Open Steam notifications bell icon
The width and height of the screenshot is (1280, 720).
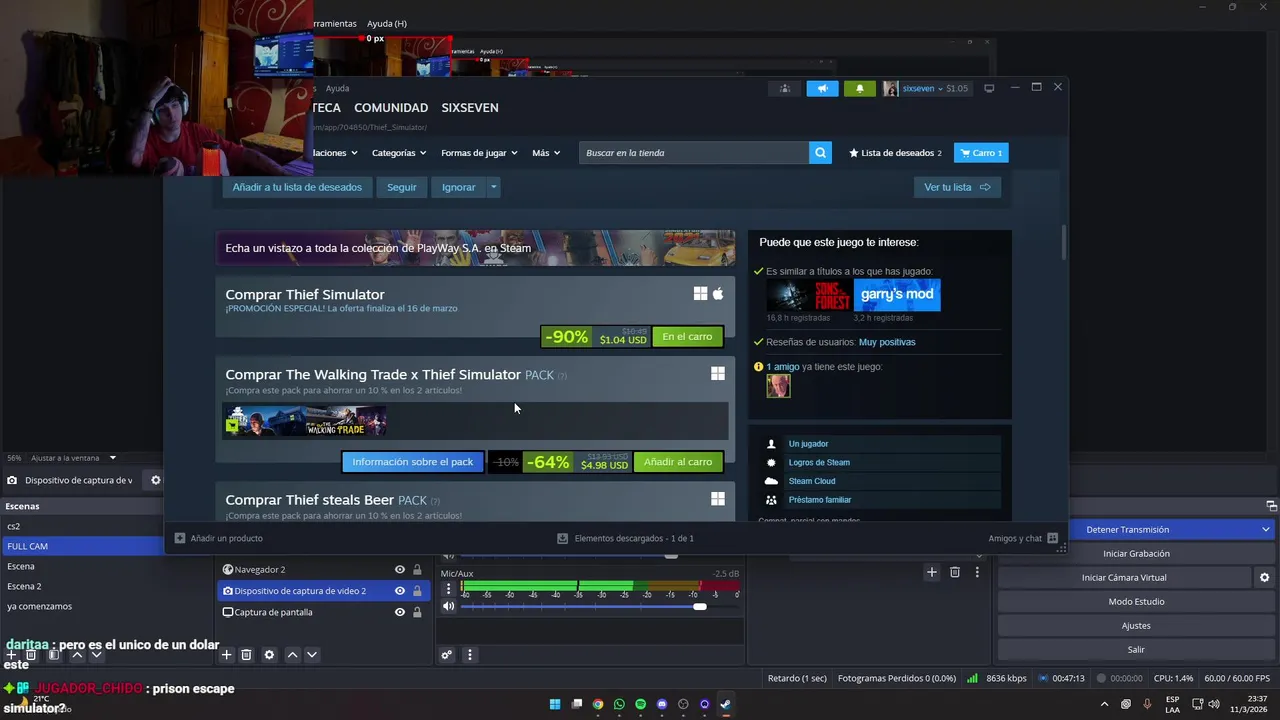[x=860, y=88]
